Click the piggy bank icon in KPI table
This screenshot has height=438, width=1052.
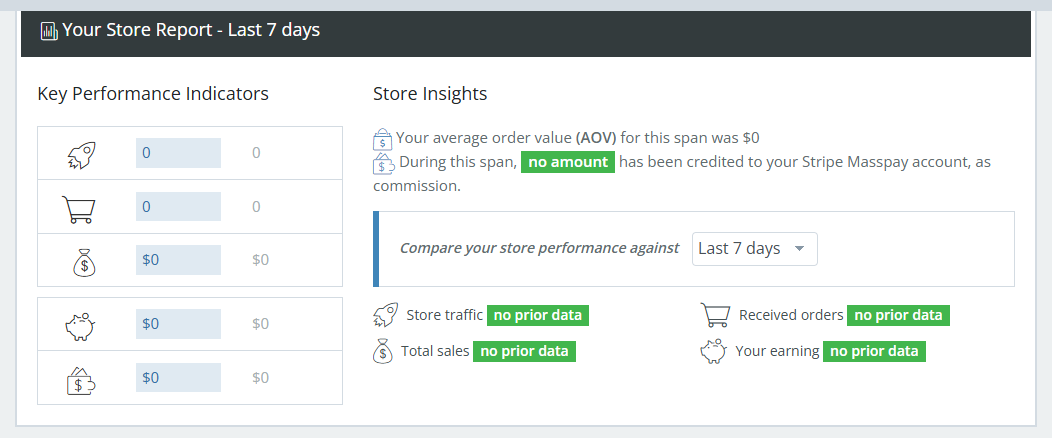(x=80, y=324)
